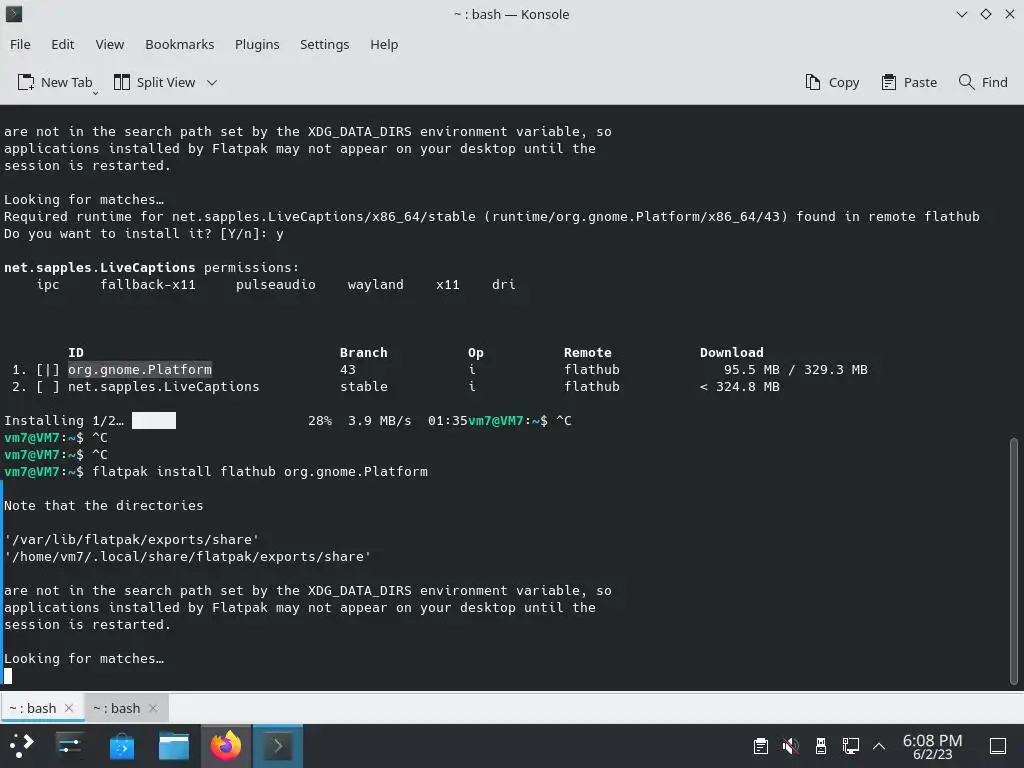Click the pulseaudio permission text

(276, 285)
